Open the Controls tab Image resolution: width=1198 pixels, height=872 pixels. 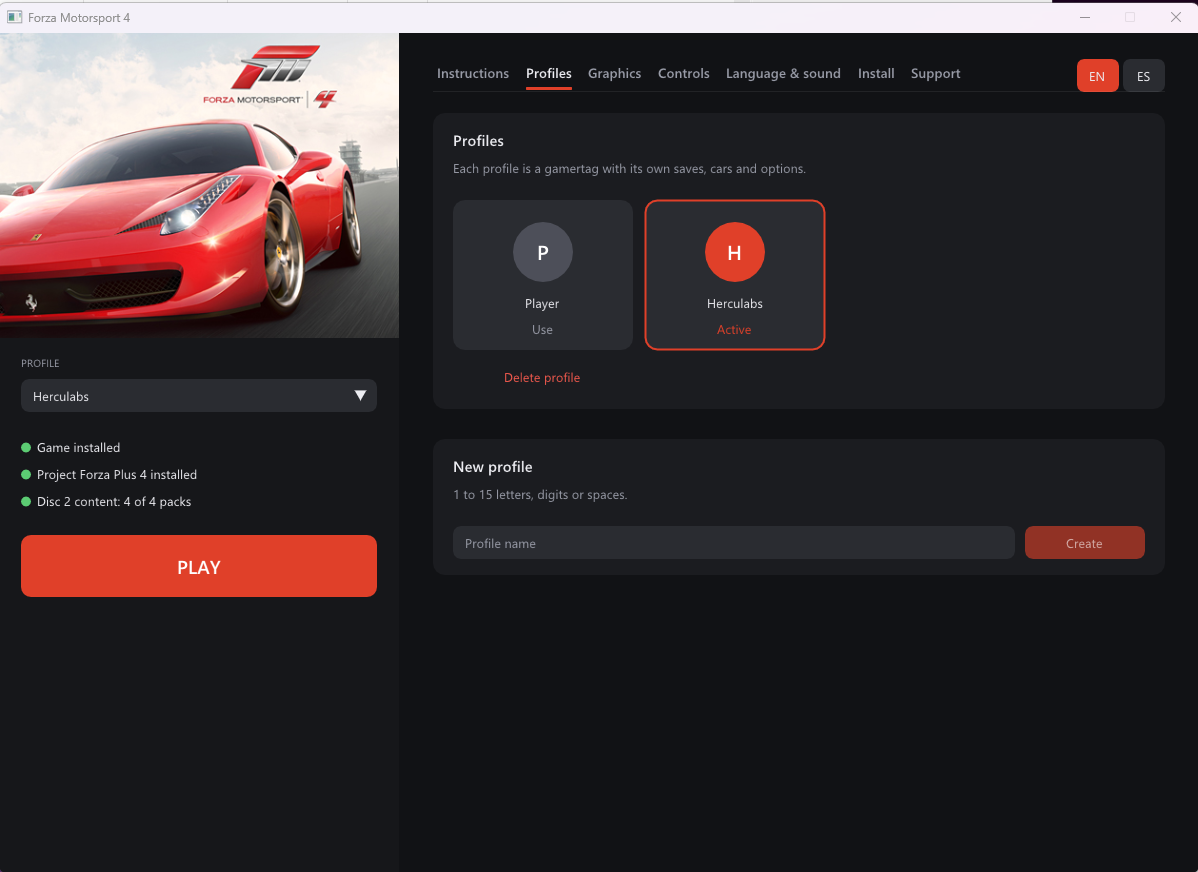[x=683, y=73]
